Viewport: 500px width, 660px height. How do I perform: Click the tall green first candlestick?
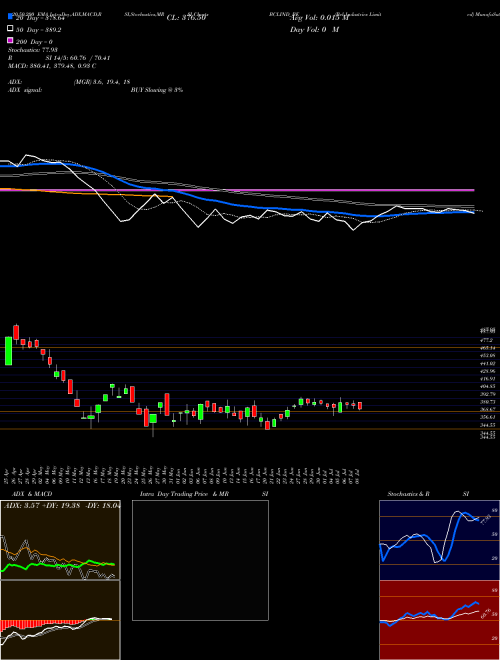[8, 351]
